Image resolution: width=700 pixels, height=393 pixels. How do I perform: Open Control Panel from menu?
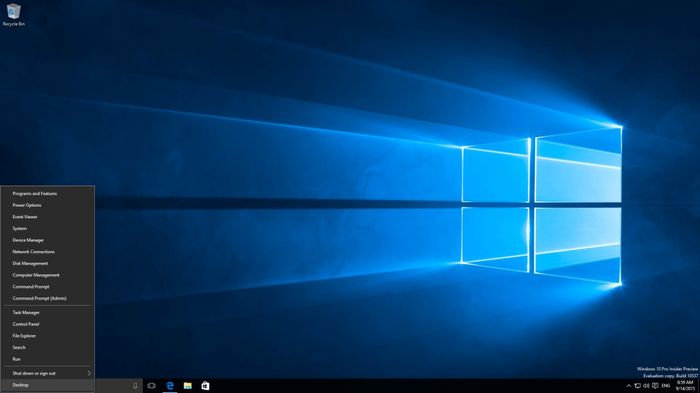[x=48, y=324]
